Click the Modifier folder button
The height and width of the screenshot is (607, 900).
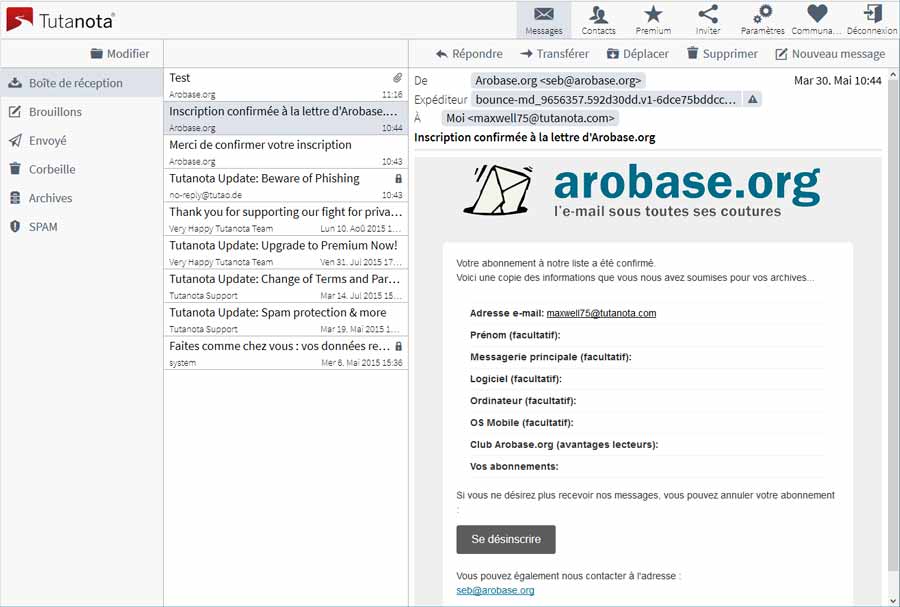pyautogui.click(x=119, y=54)
